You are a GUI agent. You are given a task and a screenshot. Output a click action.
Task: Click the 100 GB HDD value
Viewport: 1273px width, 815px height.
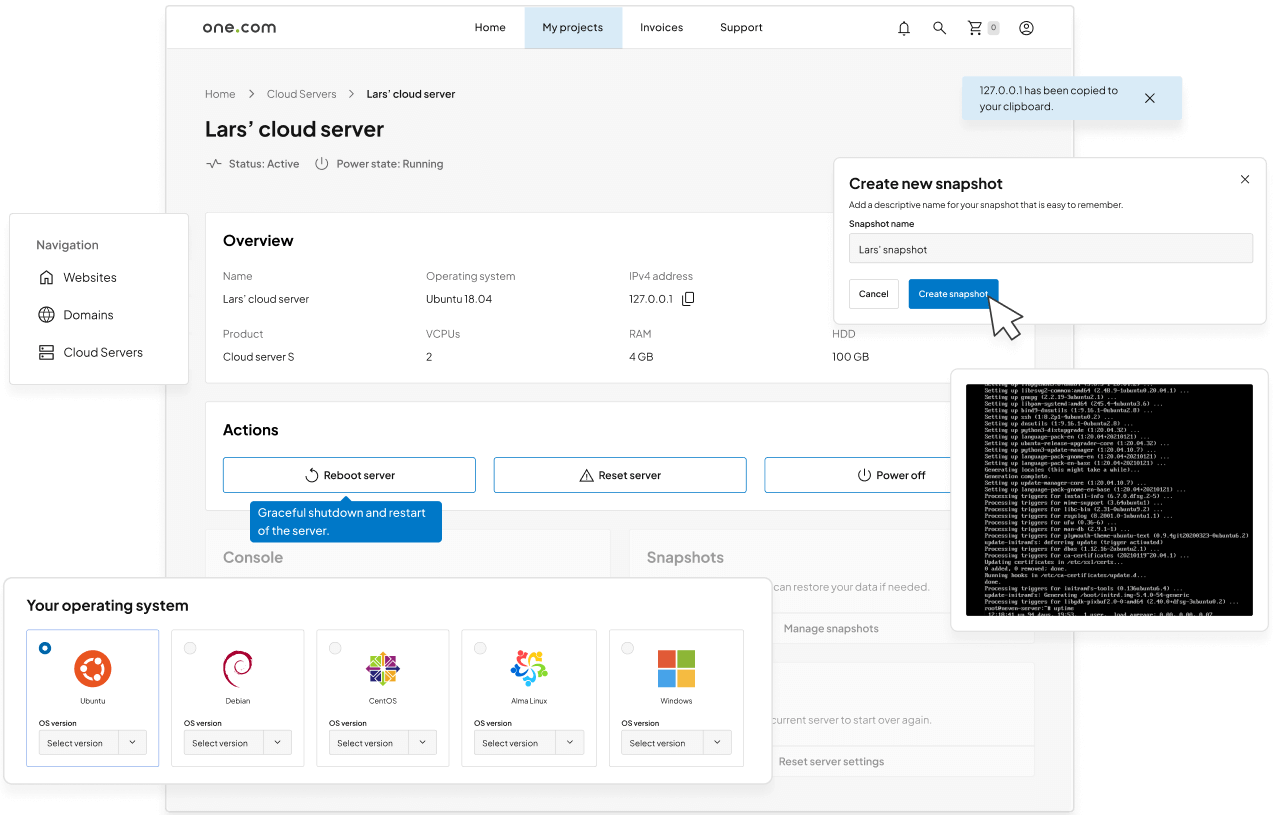[850, 357]
